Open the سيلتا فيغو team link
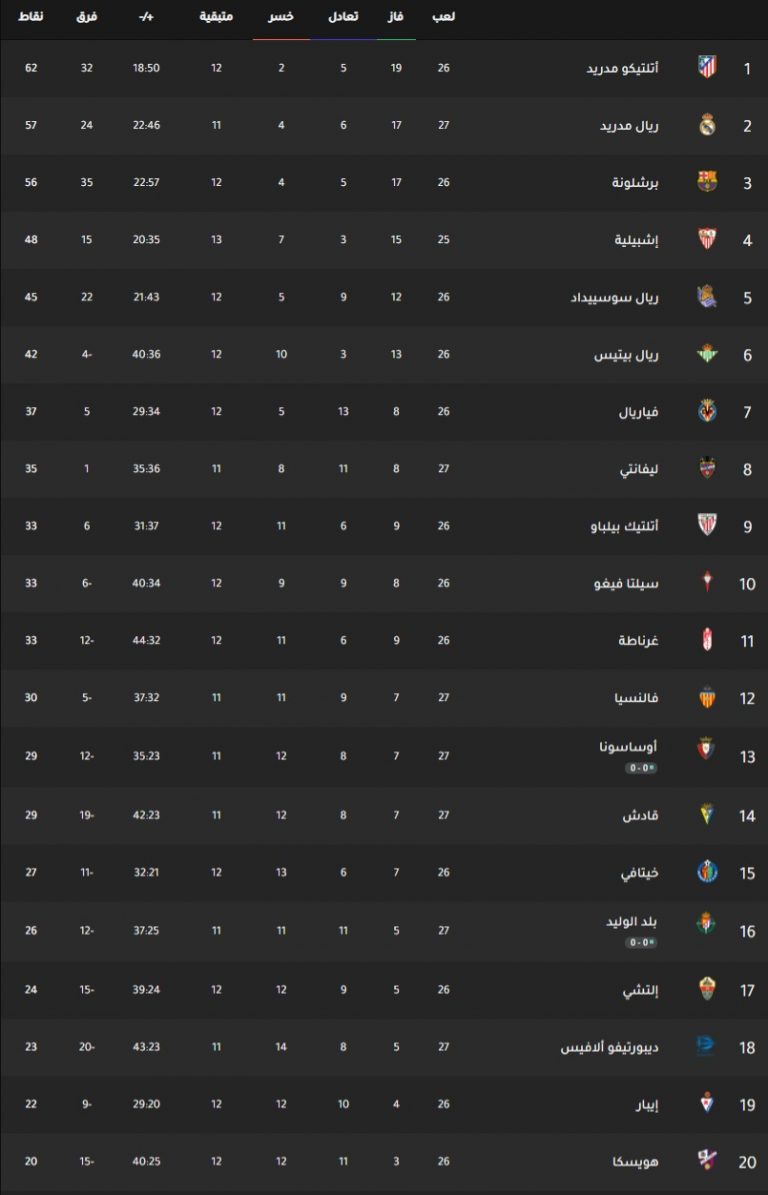 (626, 583)
